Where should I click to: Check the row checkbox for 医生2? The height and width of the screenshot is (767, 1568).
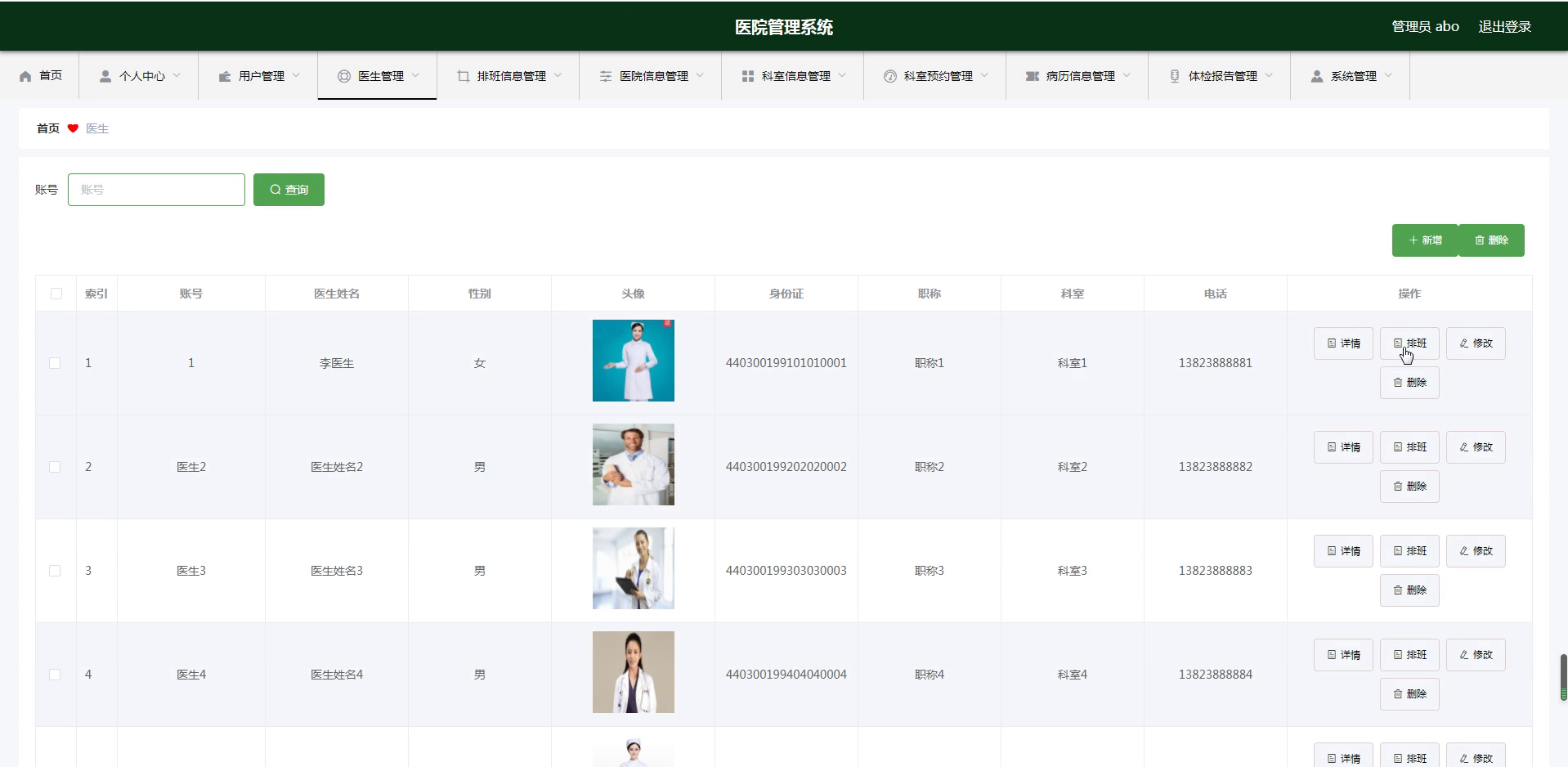pos(55,467)
